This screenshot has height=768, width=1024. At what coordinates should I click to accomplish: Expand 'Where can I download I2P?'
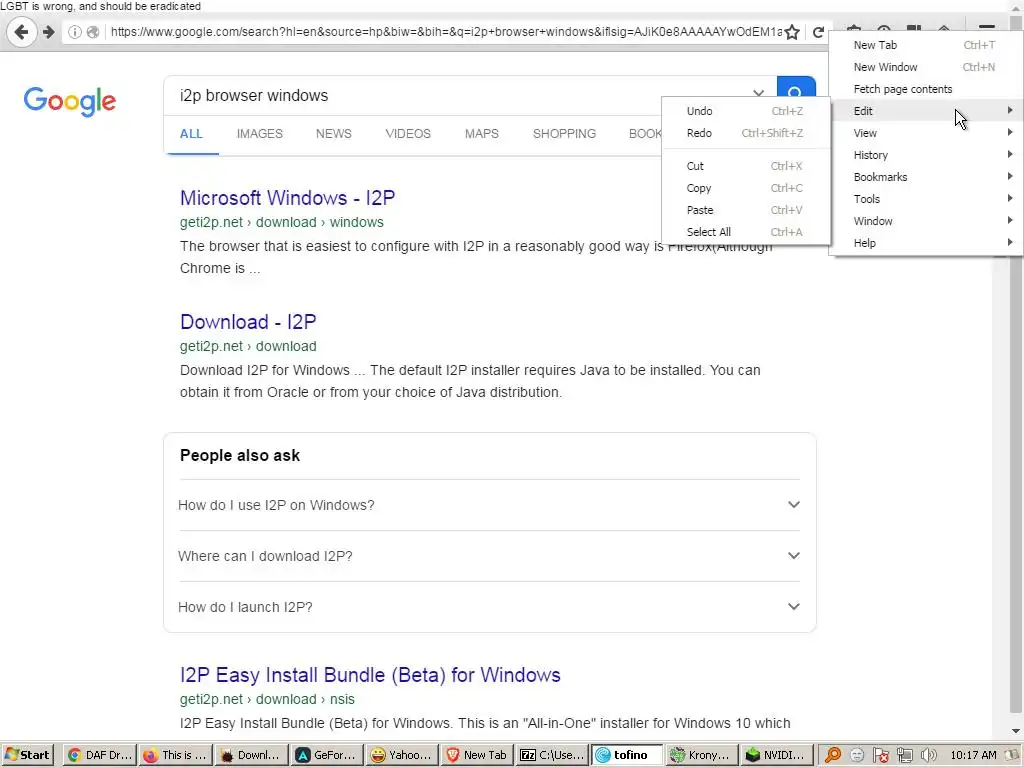(489, 556)
